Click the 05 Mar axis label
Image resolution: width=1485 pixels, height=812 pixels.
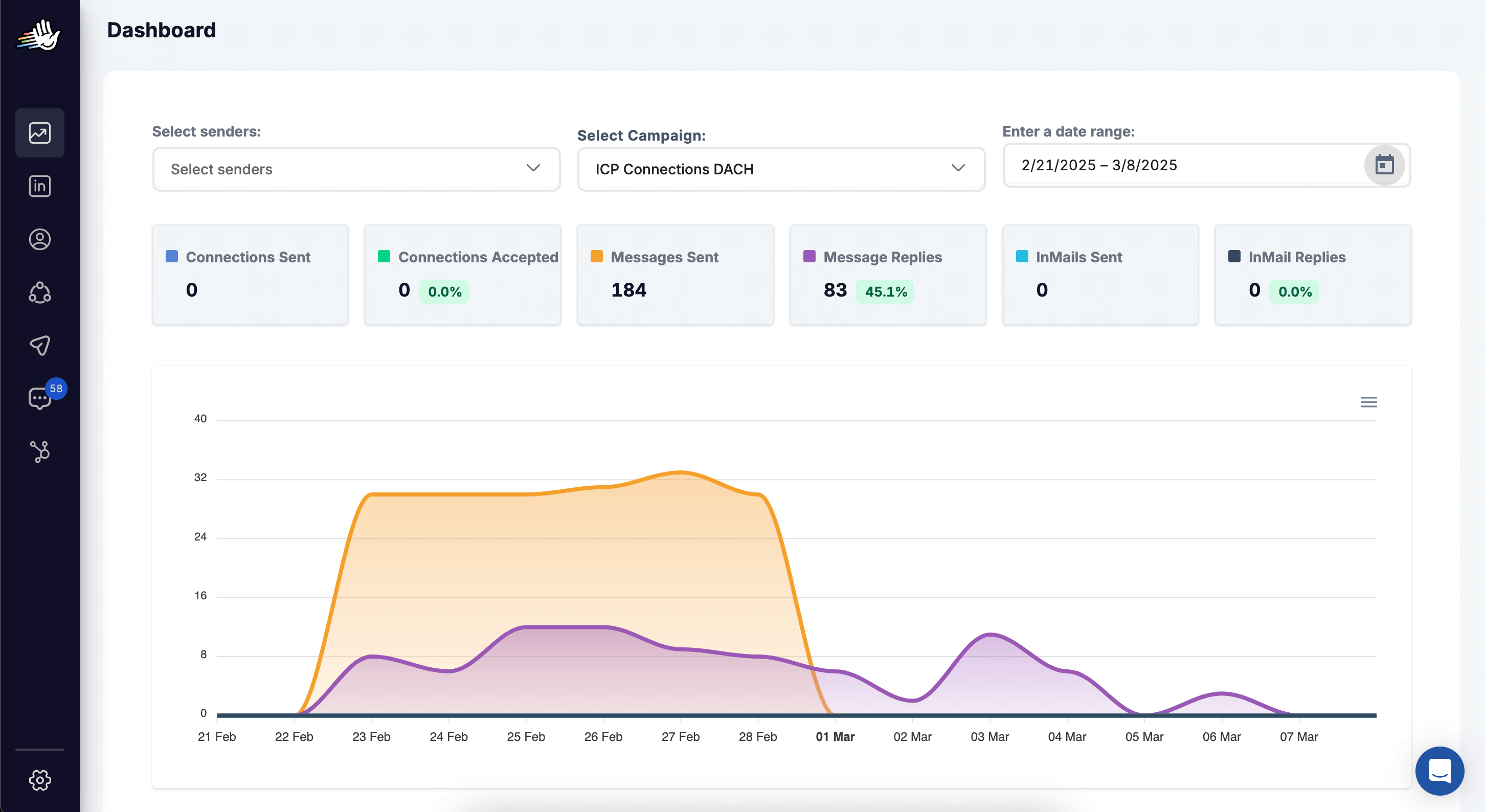pos(1144,736)
